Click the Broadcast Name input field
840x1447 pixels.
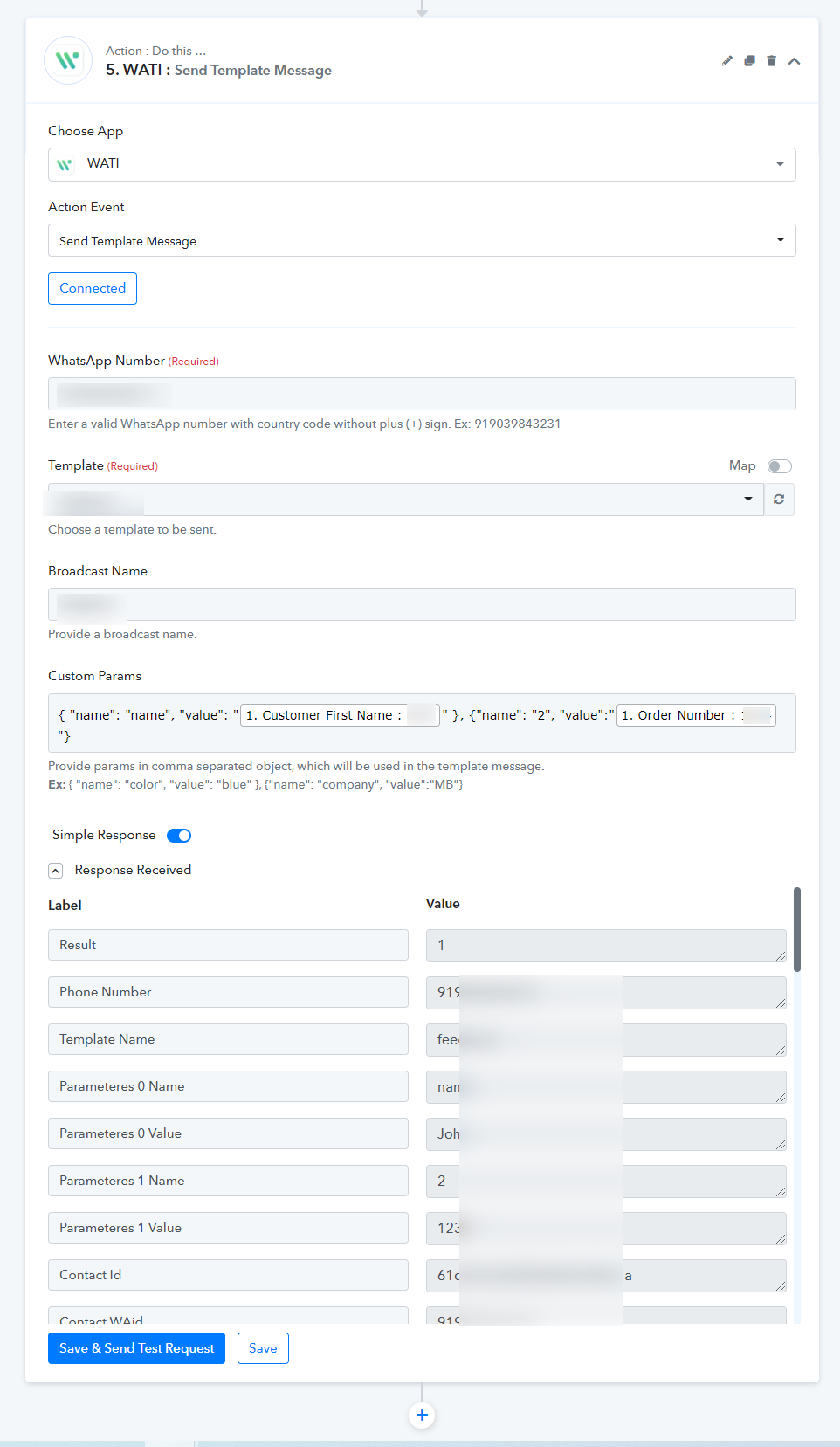coord(422,604)
